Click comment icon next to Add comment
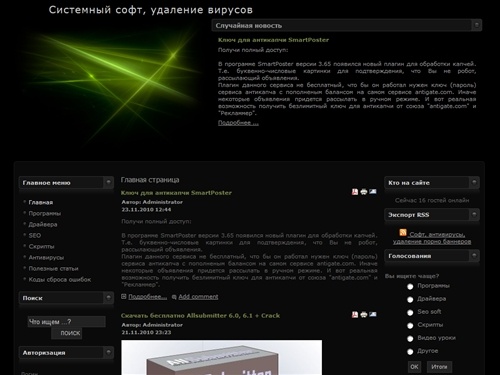Viewport: 500px width, 375px height. coord(174,297)
